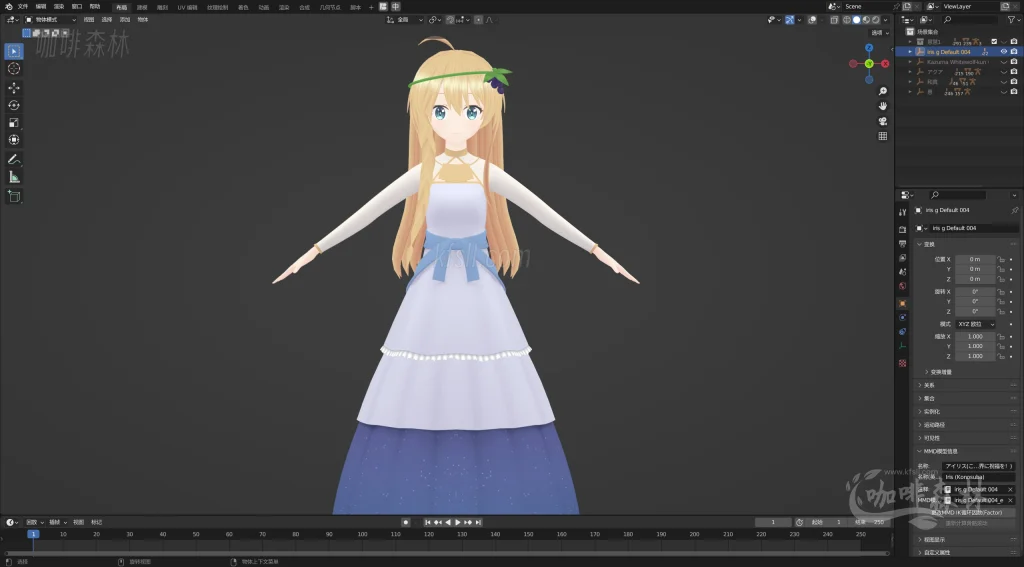Switch to rendered viewport shading
Screen dimensions: 1024x567
point(876,20)
